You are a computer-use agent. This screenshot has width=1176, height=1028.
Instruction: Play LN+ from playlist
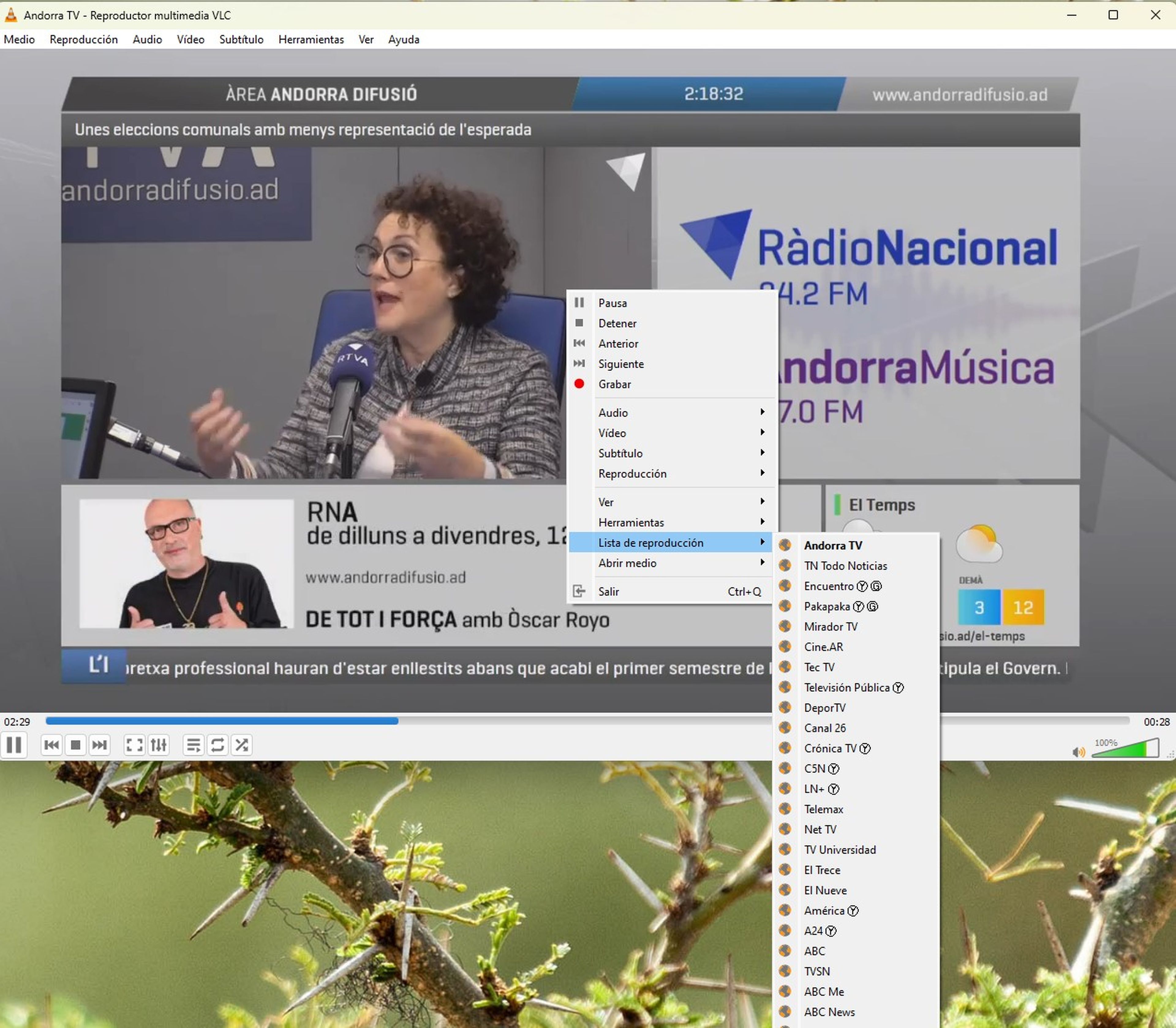(x=856, y=789)
